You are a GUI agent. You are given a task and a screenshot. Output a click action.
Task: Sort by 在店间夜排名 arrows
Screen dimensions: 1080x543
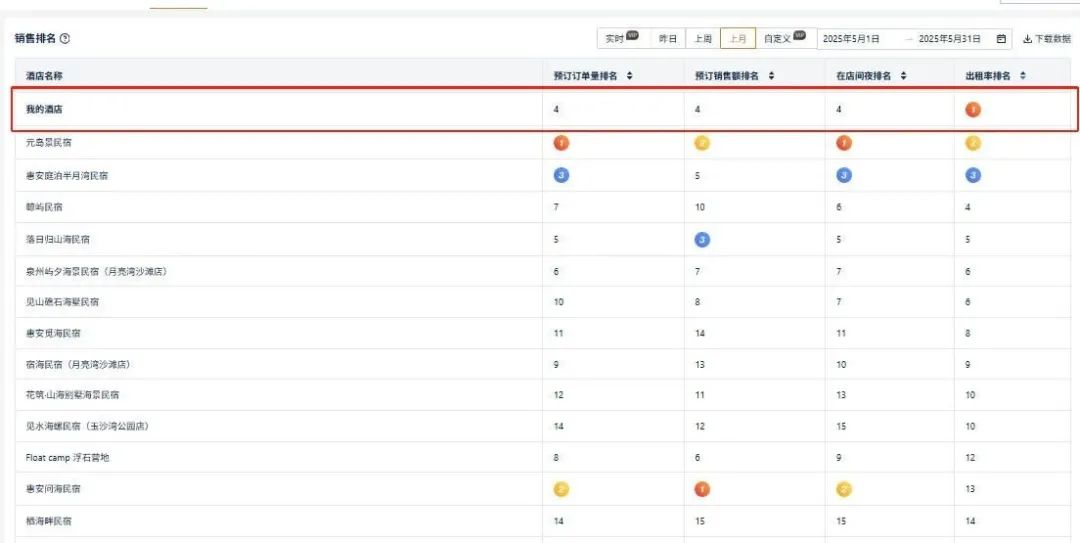coord(903,76)
